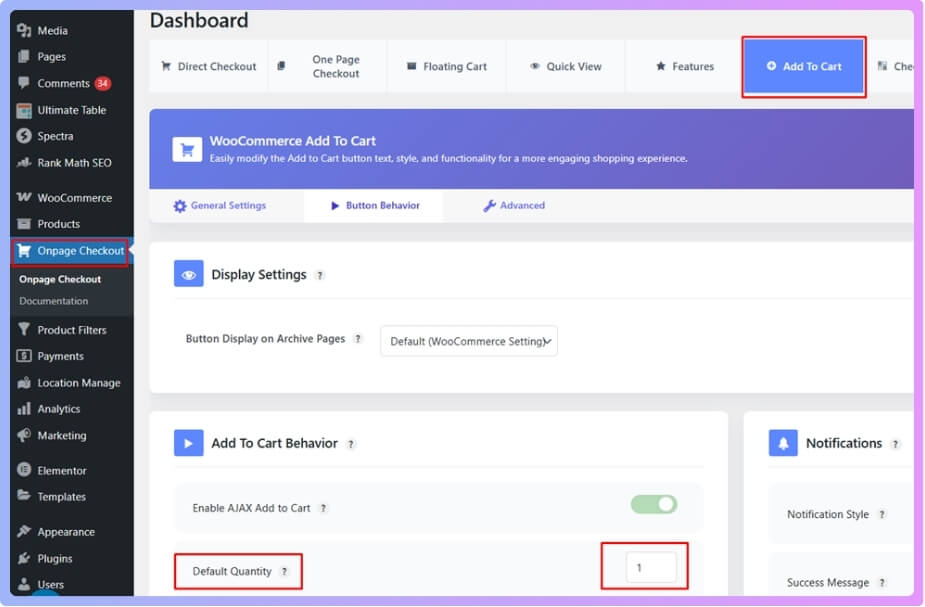Image resolution: width=925 pixels, height=607 pixels.
Task: Click the Rank Math SEO sidebar icon
Action: pos(24,163)
